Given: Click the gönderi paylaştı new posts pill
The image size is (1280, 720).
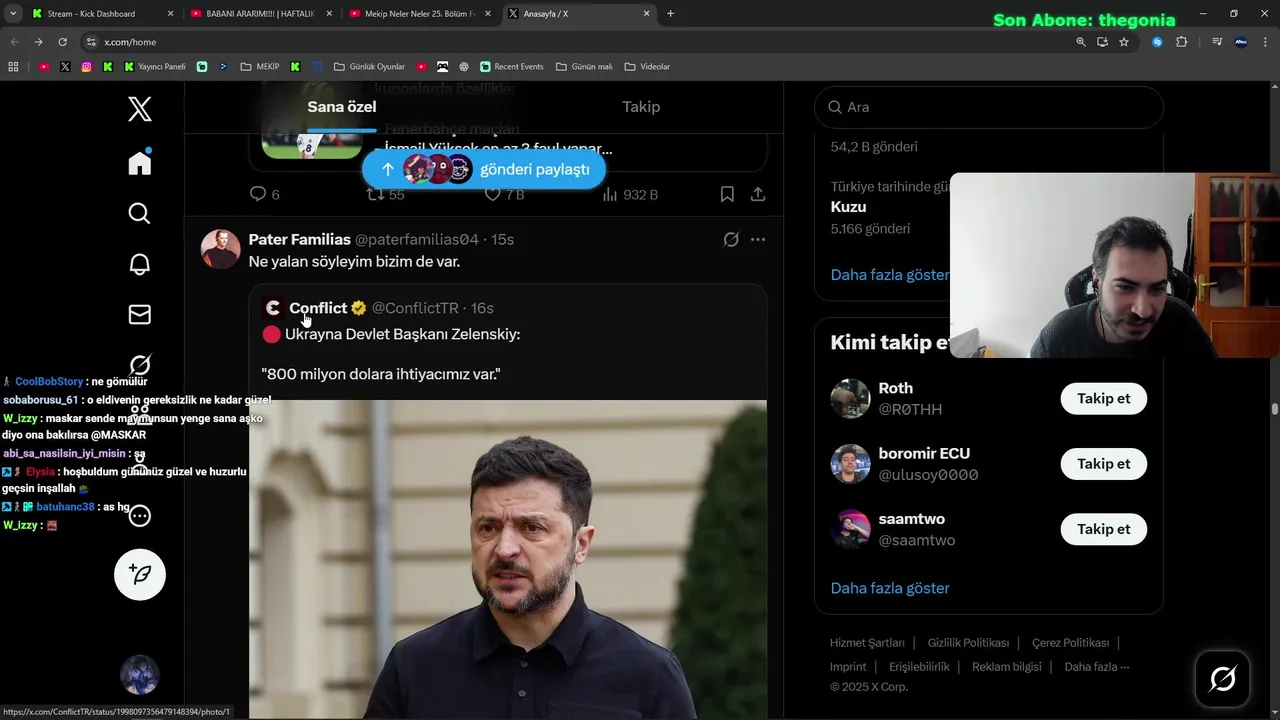Looking at the screenshot, I should tap(484, 169).
